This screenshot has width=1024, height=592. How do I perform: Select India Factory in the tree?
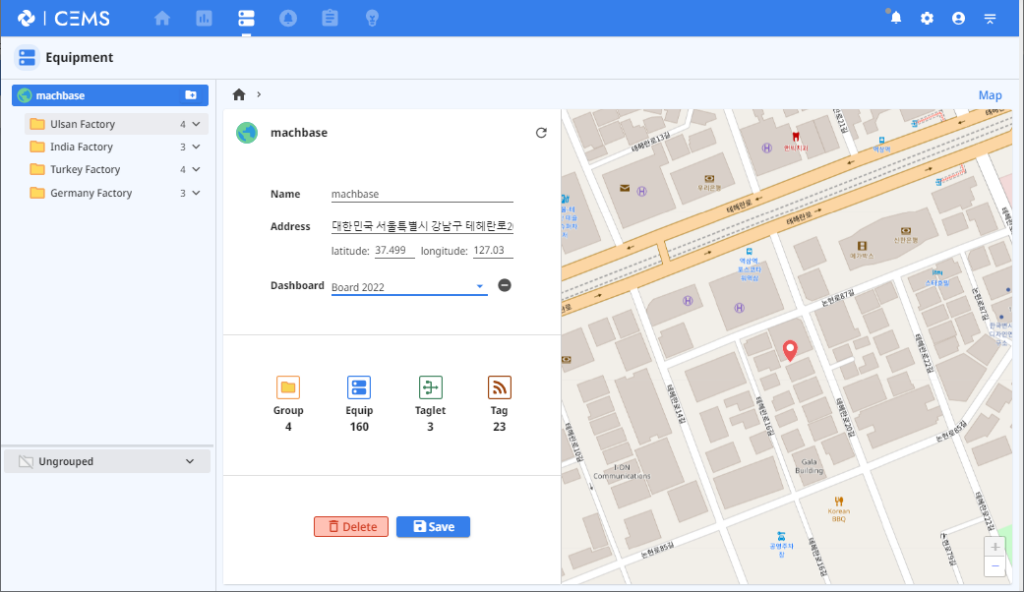click(x=82, y=147)
